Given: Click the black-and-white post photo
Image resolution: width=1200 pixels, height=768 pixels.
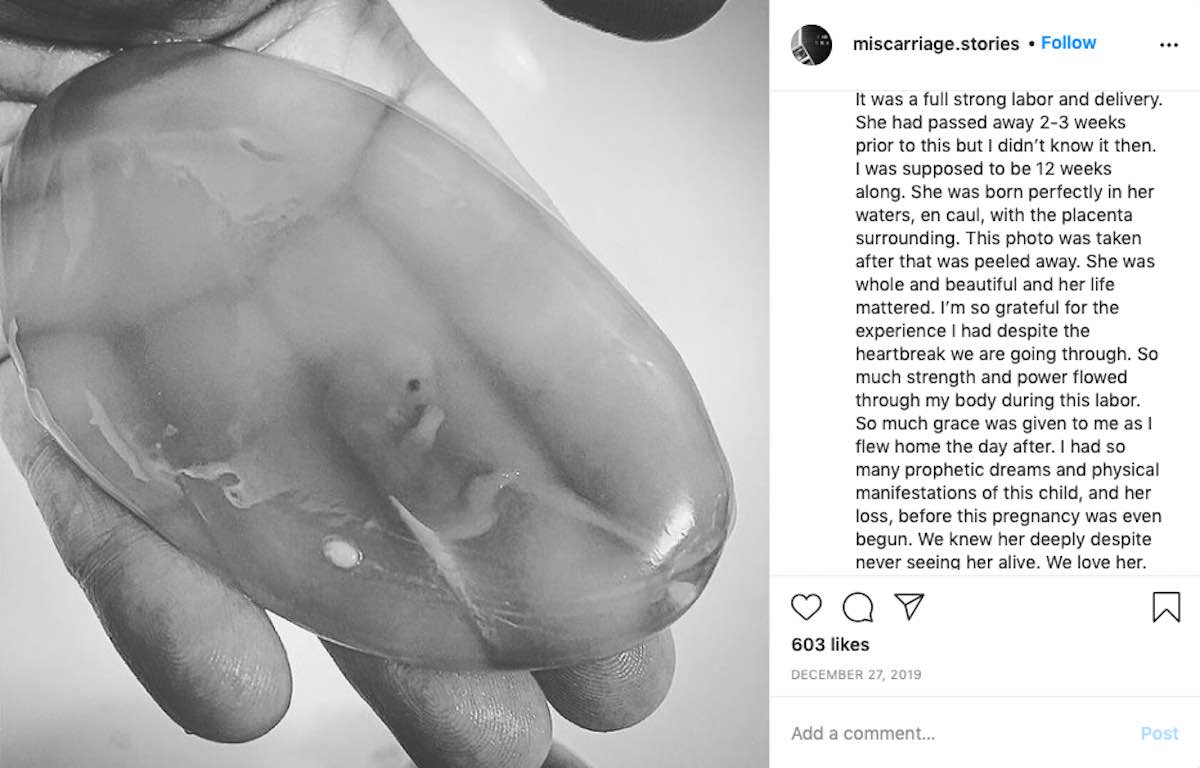Looking at the screenshot, I should click(x=384, y=384).
